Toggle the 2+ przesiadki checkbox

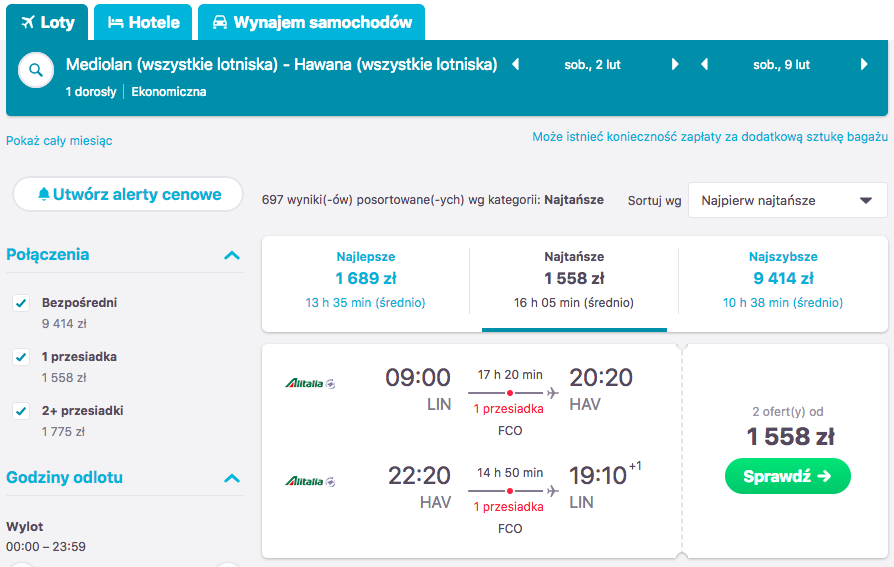[x=21, y=411]
